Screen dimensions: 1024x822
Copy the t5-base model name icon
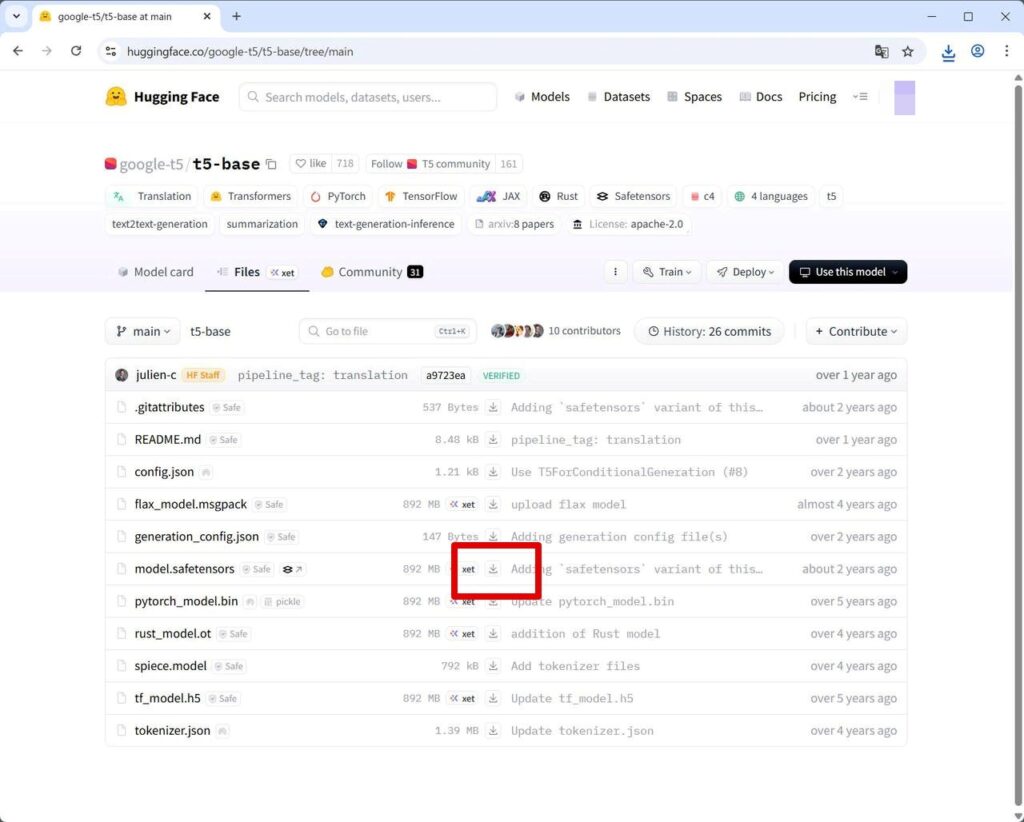click(x=271, y=164)
